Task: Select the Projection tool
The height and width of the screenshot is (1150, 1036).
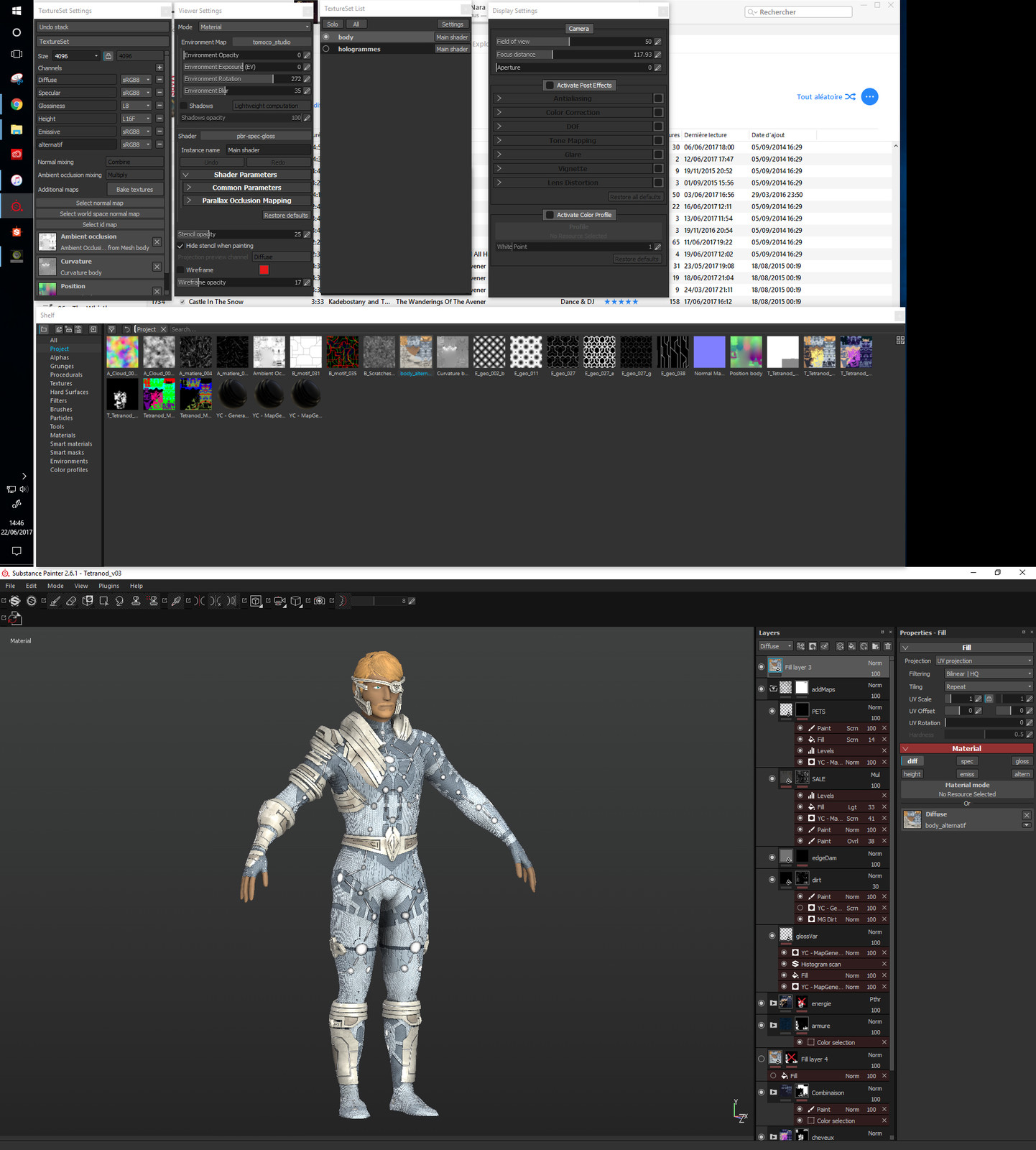Action: click(88, 601)
